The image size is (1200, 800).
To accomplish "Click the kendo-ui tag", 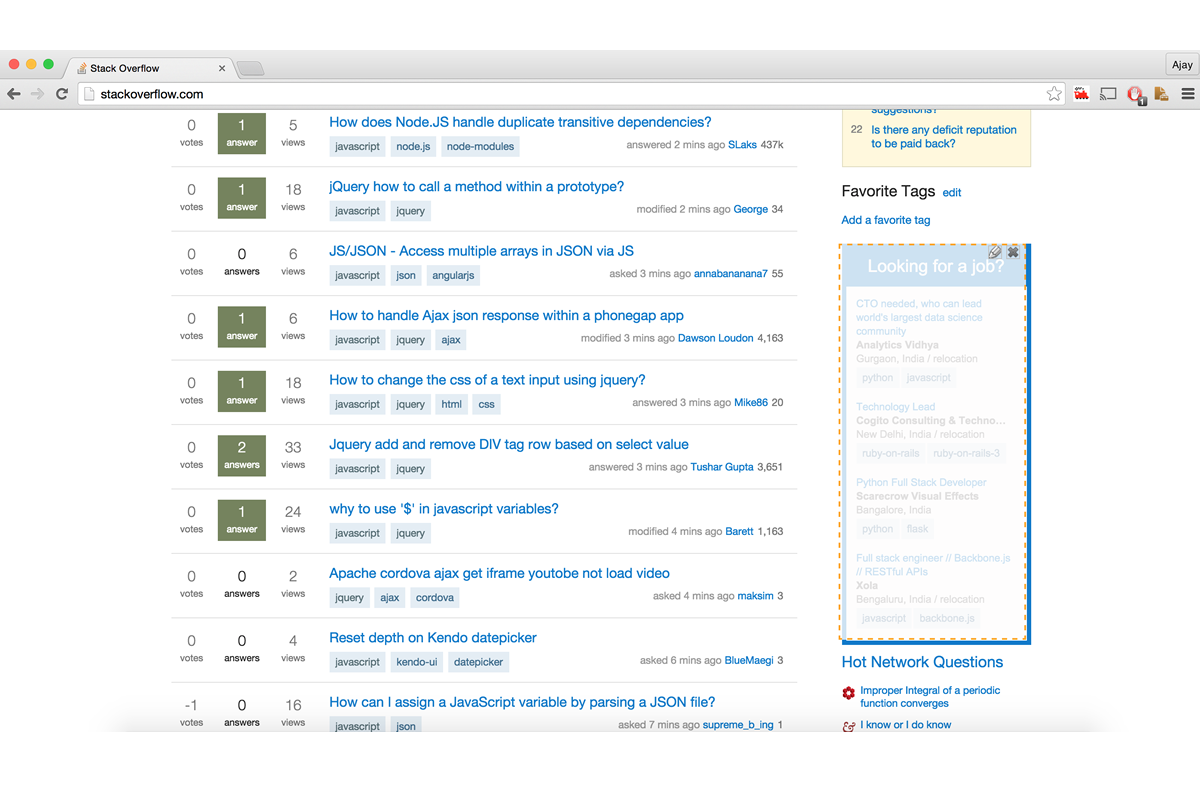I will click(416, 662).
